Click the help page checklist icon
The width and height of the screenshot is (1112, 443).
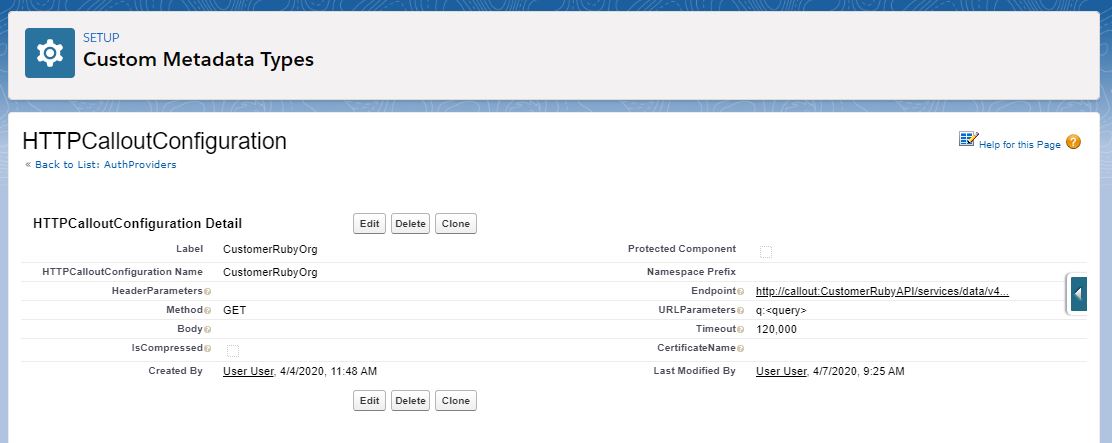tap(968, 139)
